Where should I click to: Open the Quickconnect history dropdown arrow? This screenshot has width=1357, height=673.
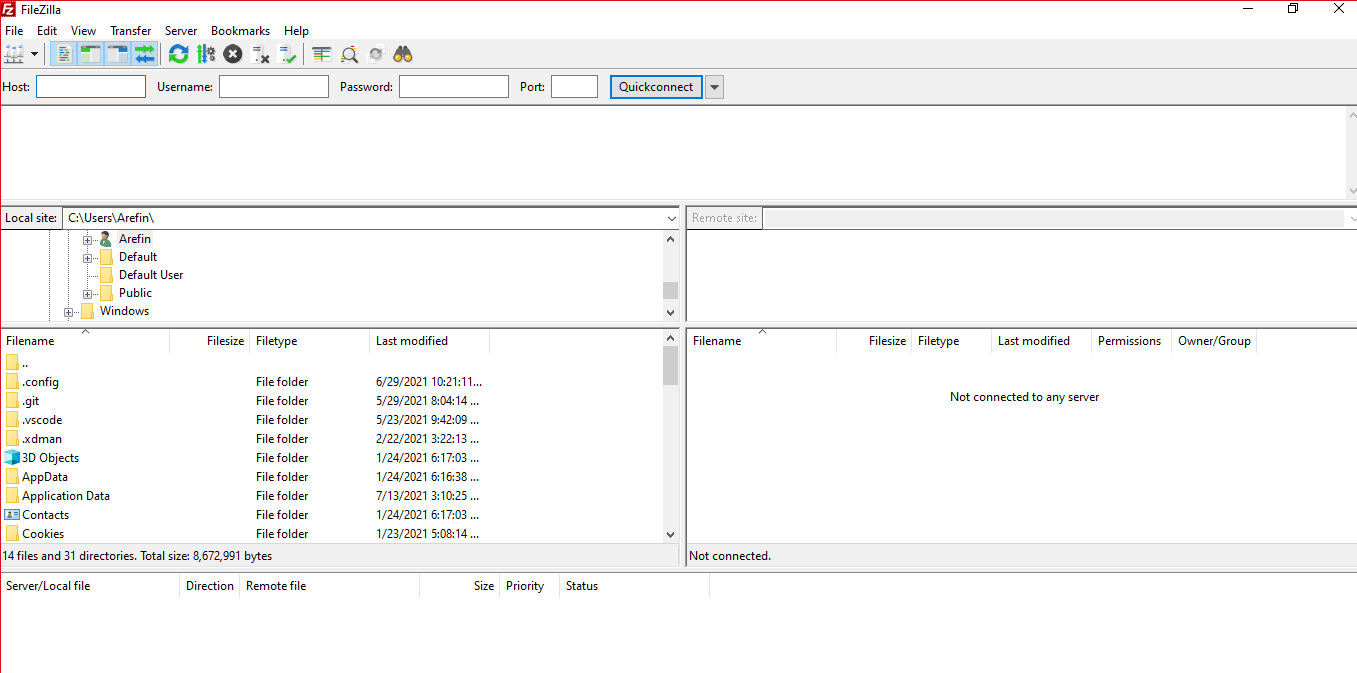tap(714, 87)
